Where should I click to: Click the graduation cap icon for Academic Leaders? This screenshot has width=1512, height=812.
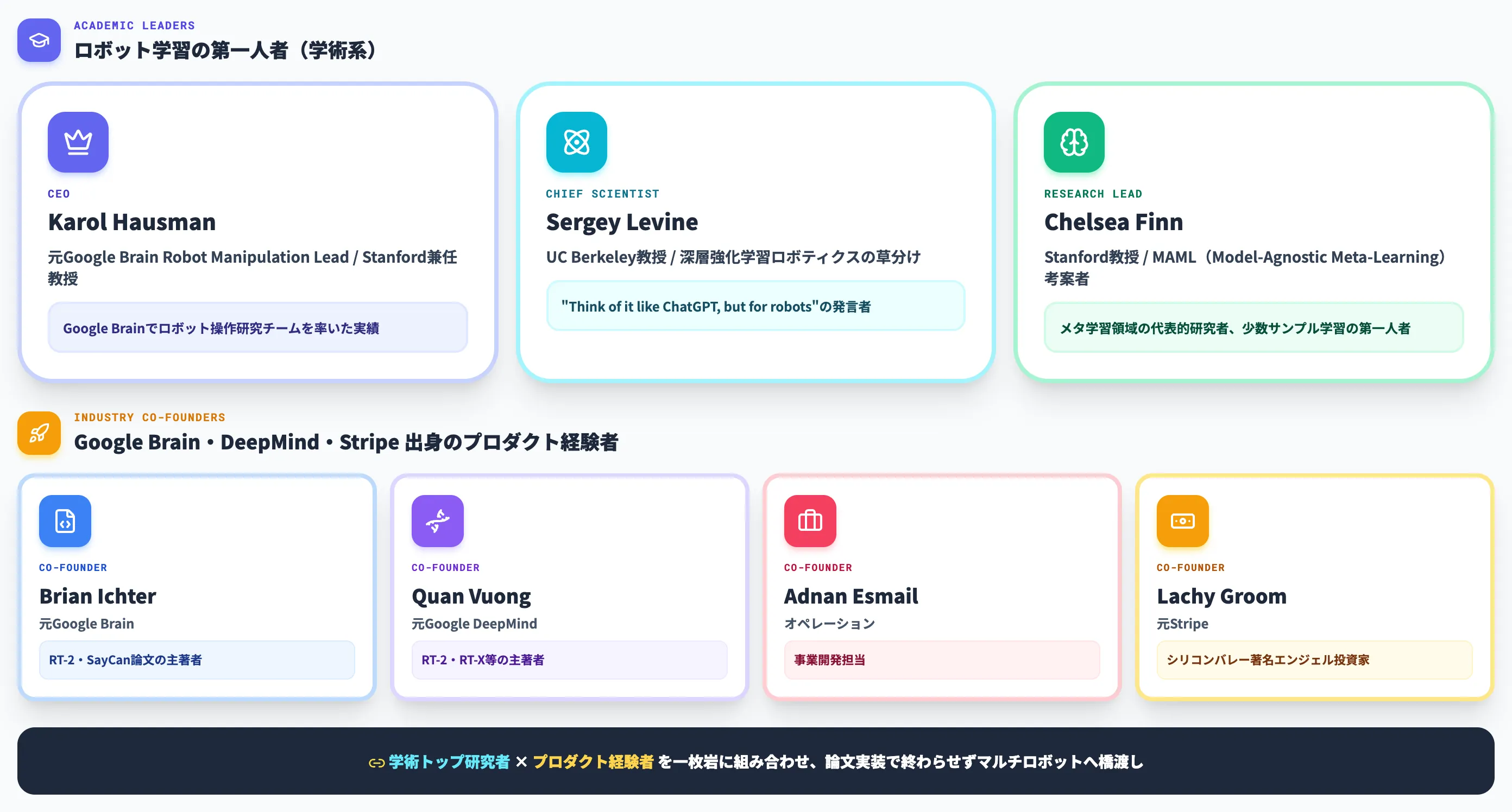coord(39,40)
